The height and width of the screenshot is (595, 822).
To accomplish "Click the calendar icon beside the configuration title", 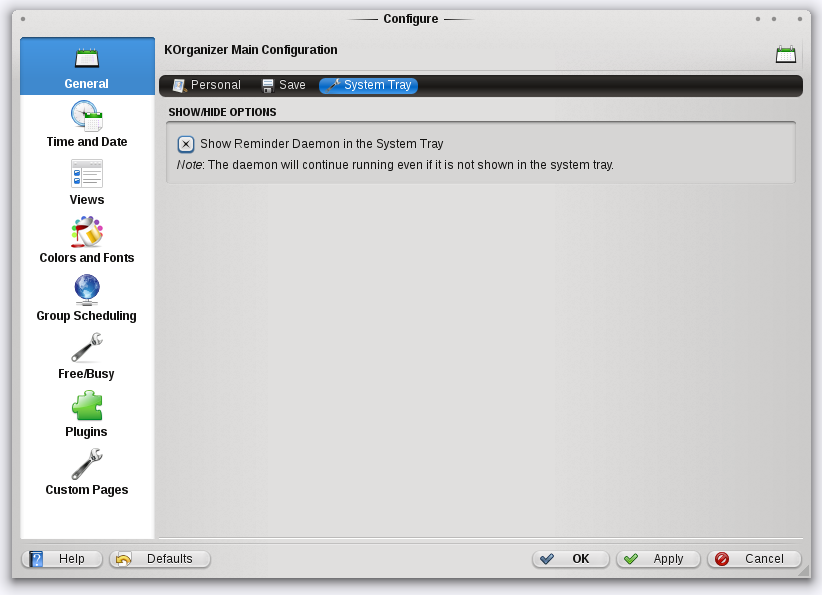I will tap(786, 54).
